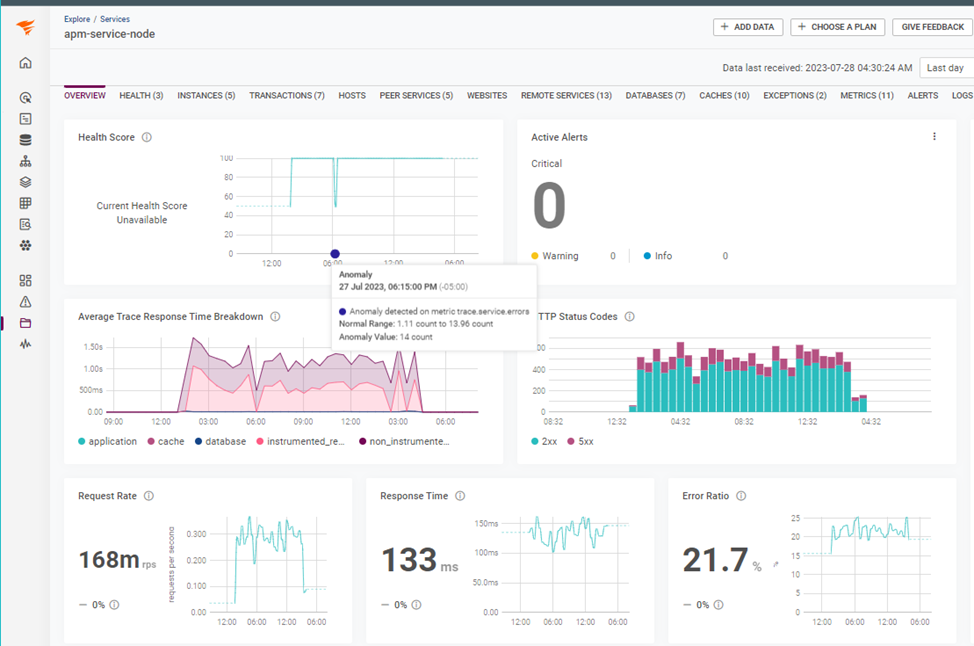Select the database cylinder sidebar icon
This screenshot has width=974, height=646.
pyautogui.click(x=25, y=140)
